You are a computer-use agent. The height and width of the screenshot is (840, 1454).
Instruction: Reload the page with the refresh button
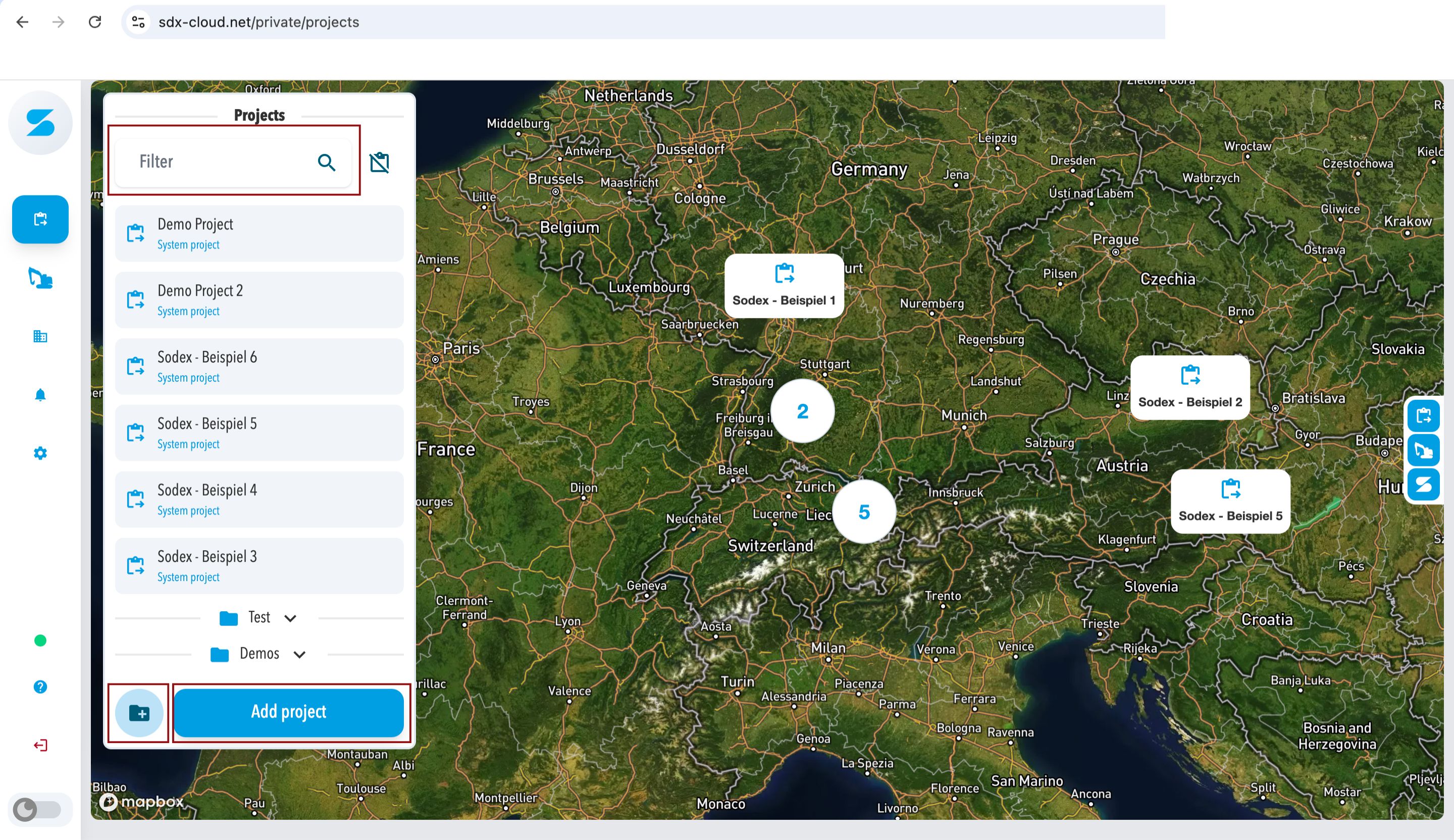point(94,22)
